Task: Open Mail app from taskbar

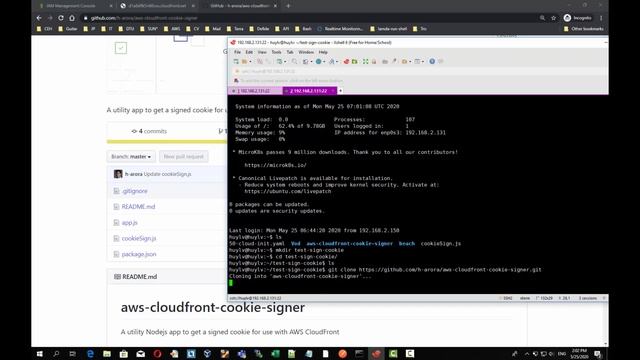Action: [x=140, y=354]
